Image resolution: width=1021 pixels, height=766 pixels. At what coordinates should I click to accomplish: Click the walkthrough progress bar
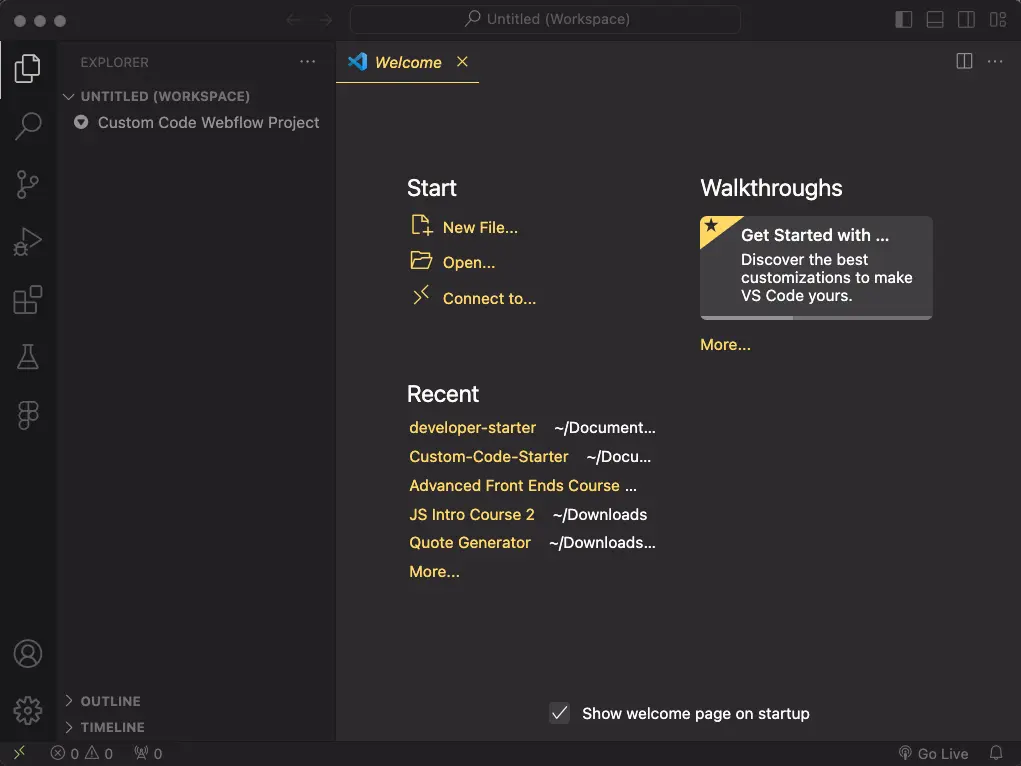[816, 318]
